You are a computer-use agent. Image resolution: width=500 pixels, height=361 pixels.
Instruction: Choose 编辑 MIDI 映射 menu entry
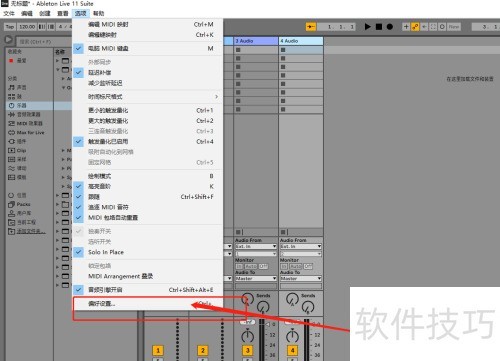tap(148, 24)
